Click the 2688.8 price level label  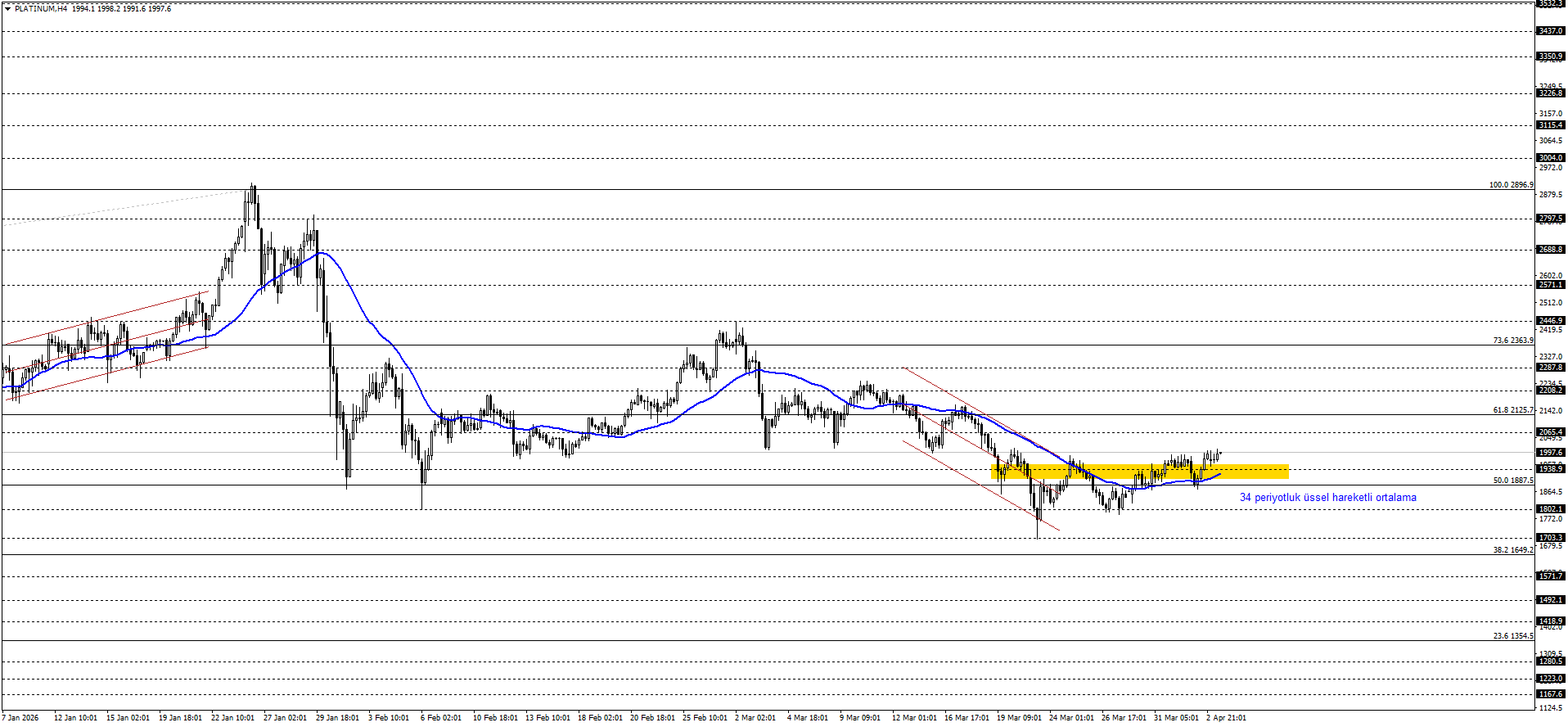pyautogui.click(x=1551, y=250)
